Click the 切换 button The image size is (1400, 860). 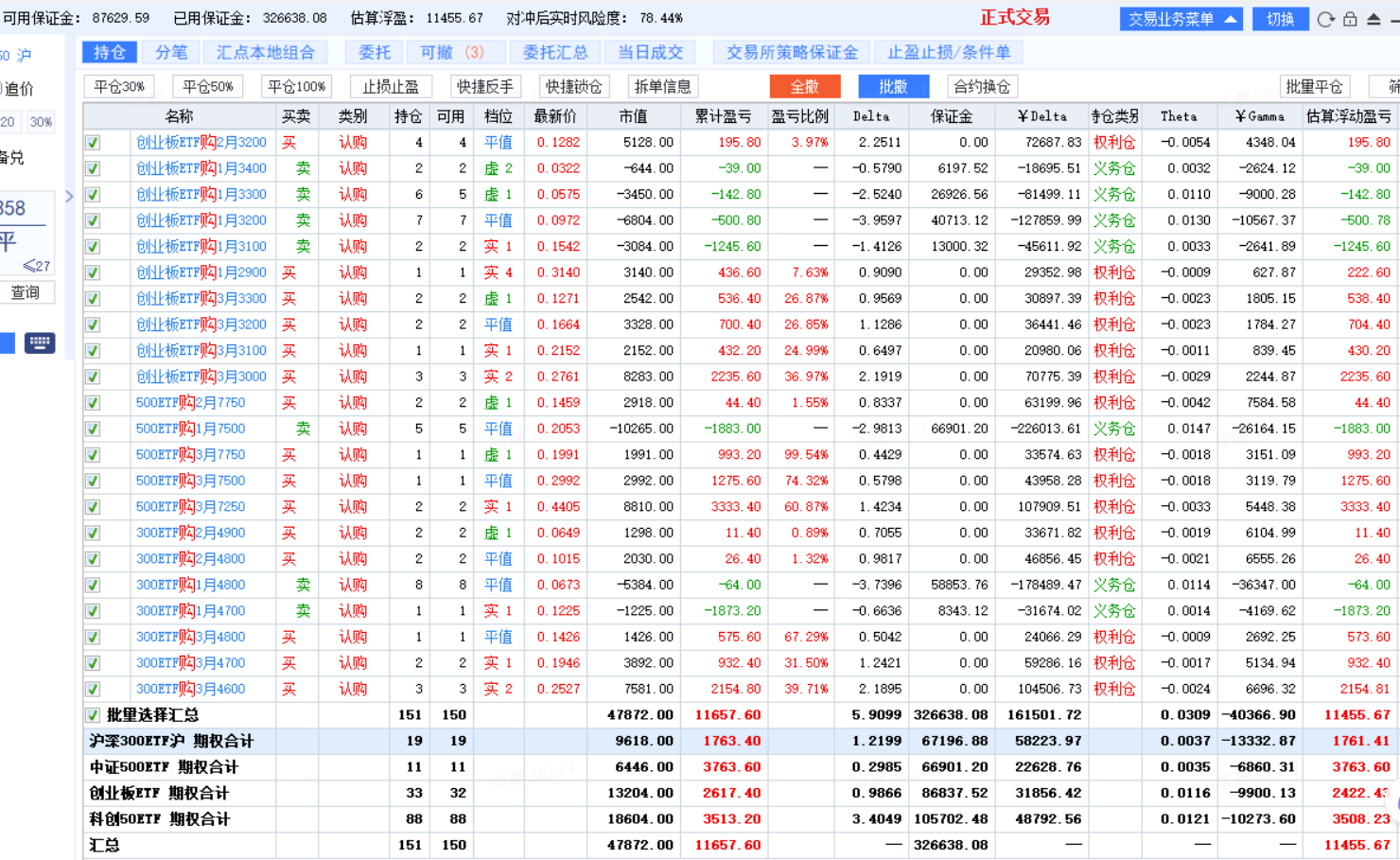click(x=1280, y=19)
